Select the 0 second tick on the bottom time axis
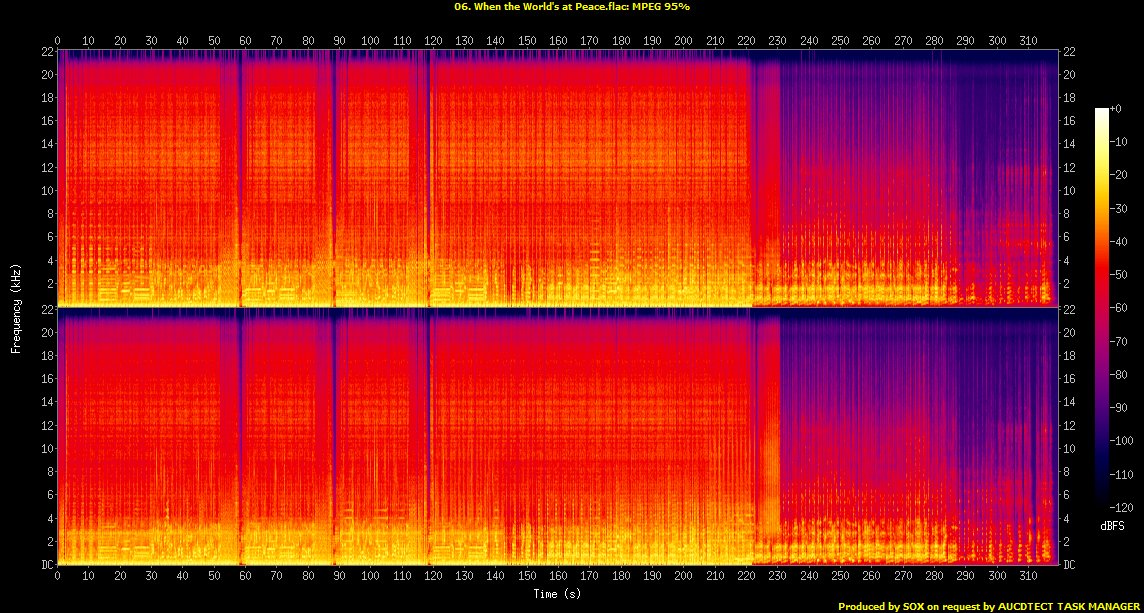This screenshot has width=1144, height=613. point(57,576)
